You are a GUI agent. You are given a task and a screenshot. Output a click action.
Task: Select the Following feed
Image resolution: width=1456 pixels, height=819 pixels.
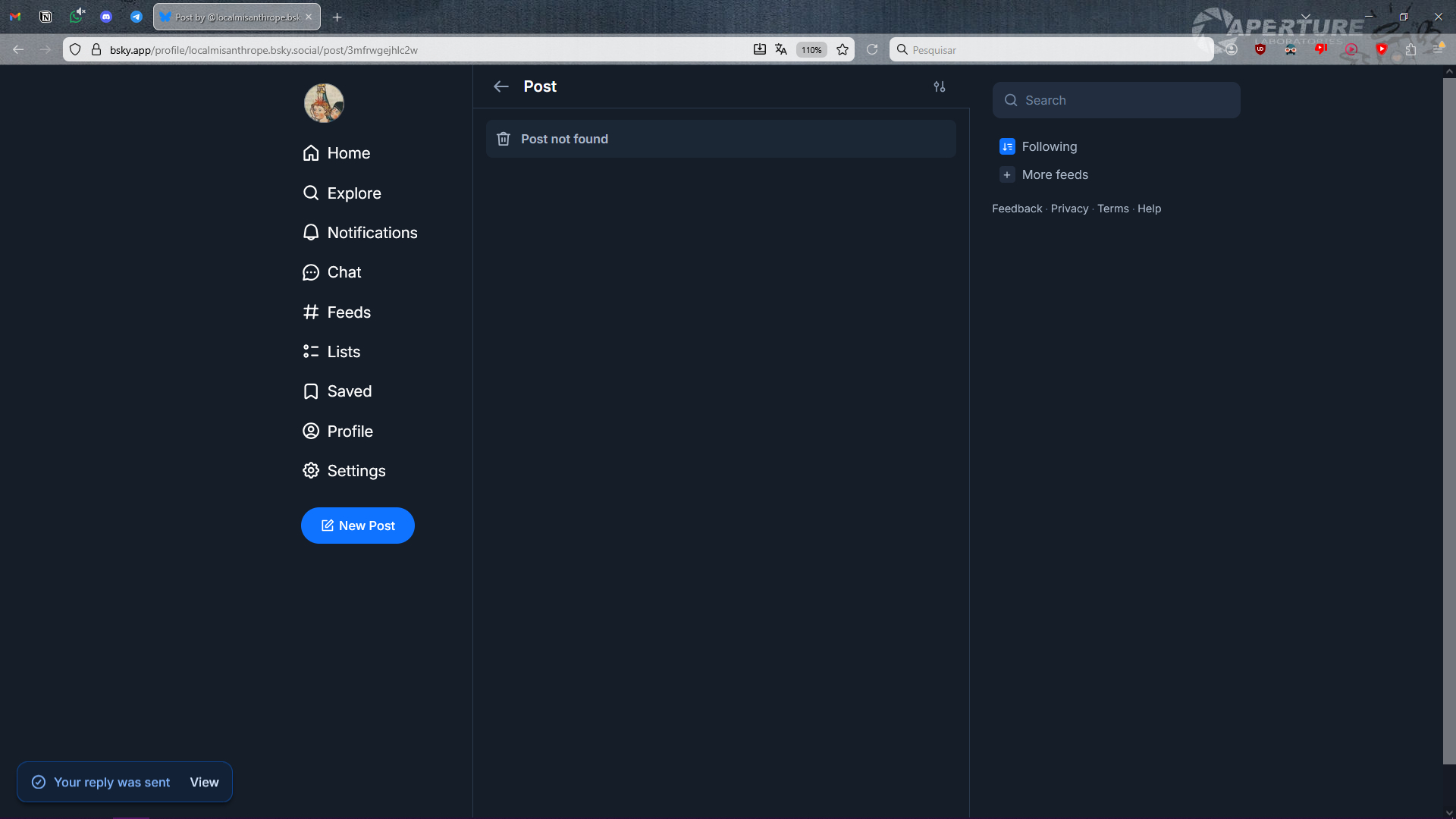(1049, 146)
